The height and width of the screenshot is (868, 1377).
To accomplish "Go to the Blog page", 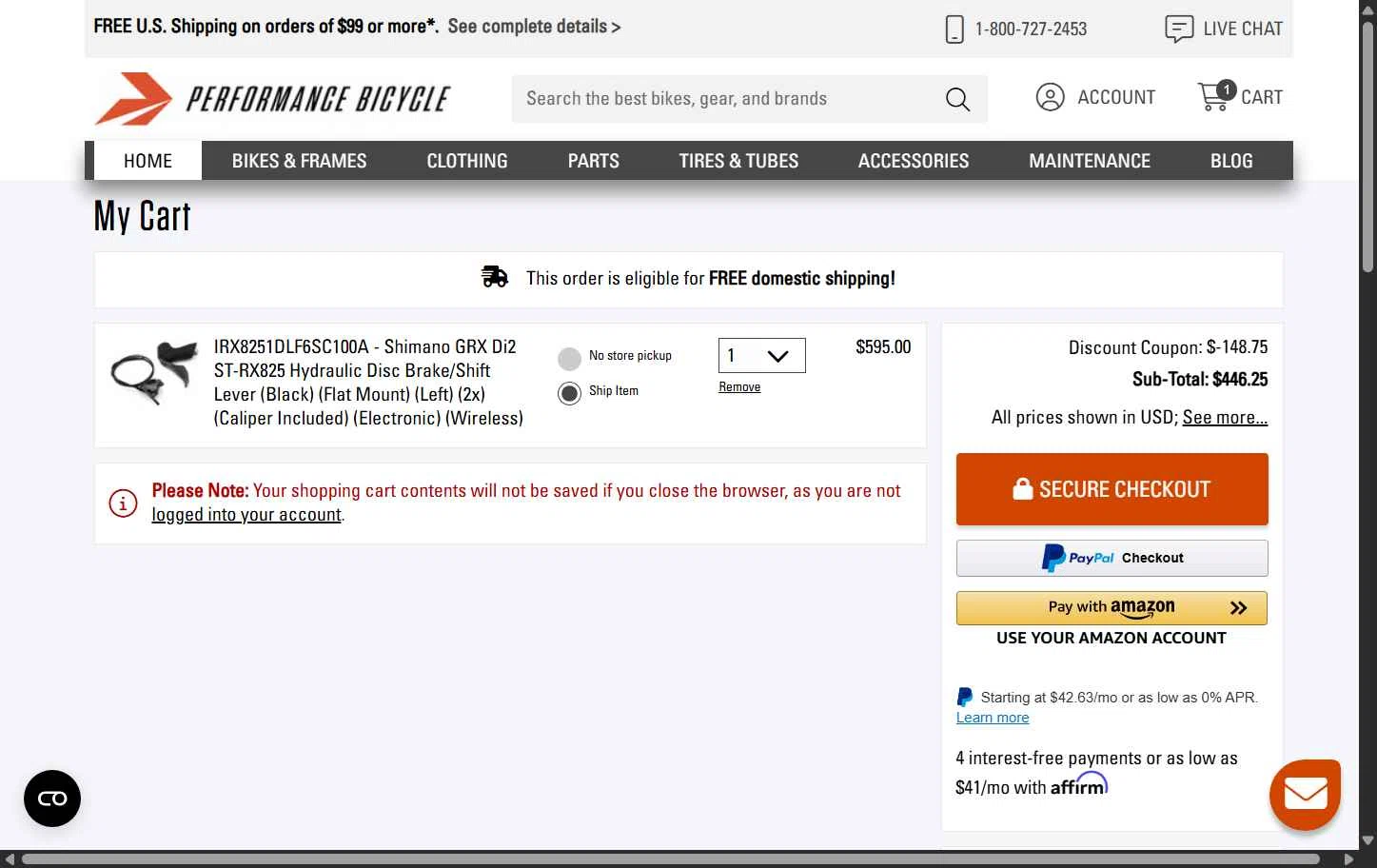I will click(x=1231, y=161).
